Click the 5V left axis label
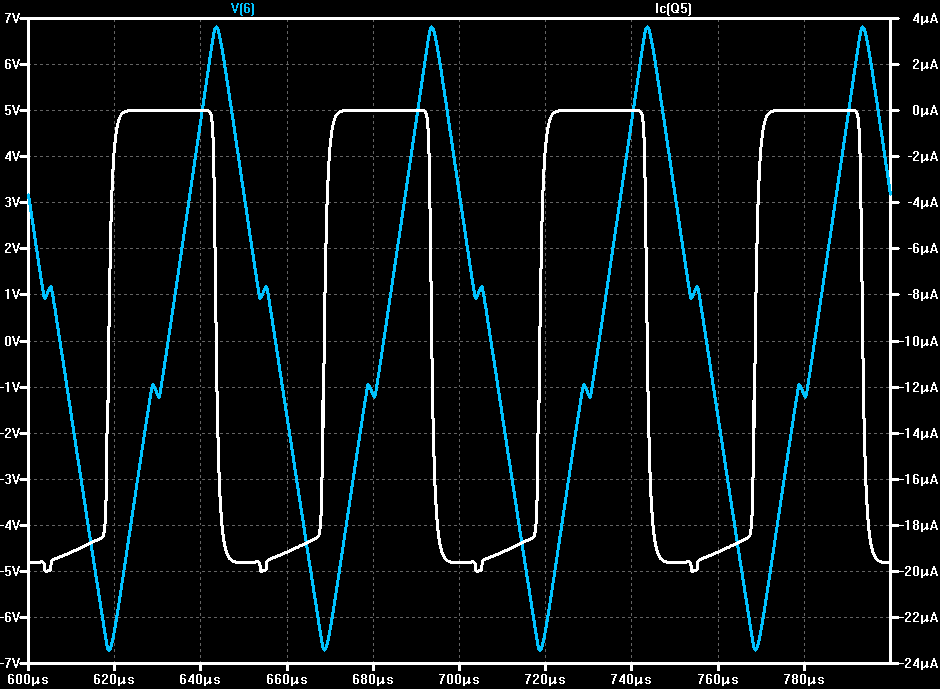This screenshot has height=689, width=940. coord(11,110)
